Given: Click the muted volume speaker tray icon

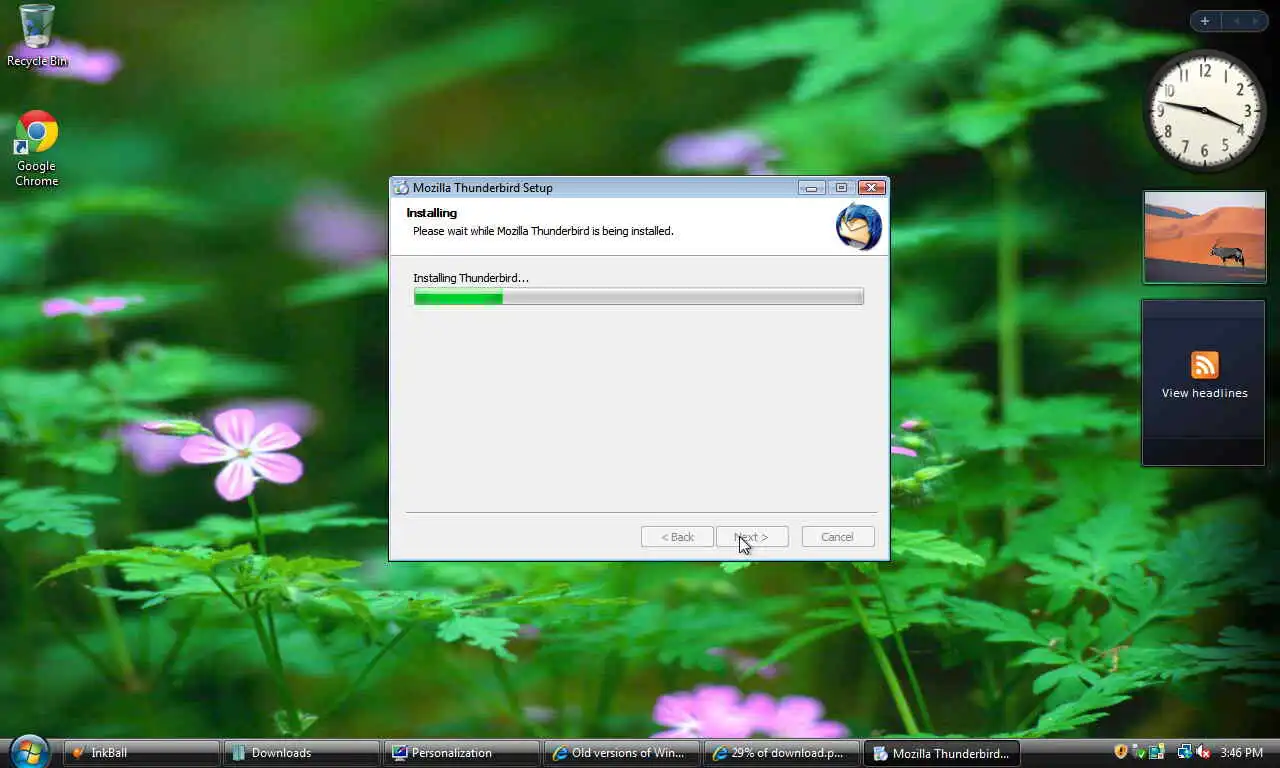Looking at the screenshot, I should click(1203, 752).
